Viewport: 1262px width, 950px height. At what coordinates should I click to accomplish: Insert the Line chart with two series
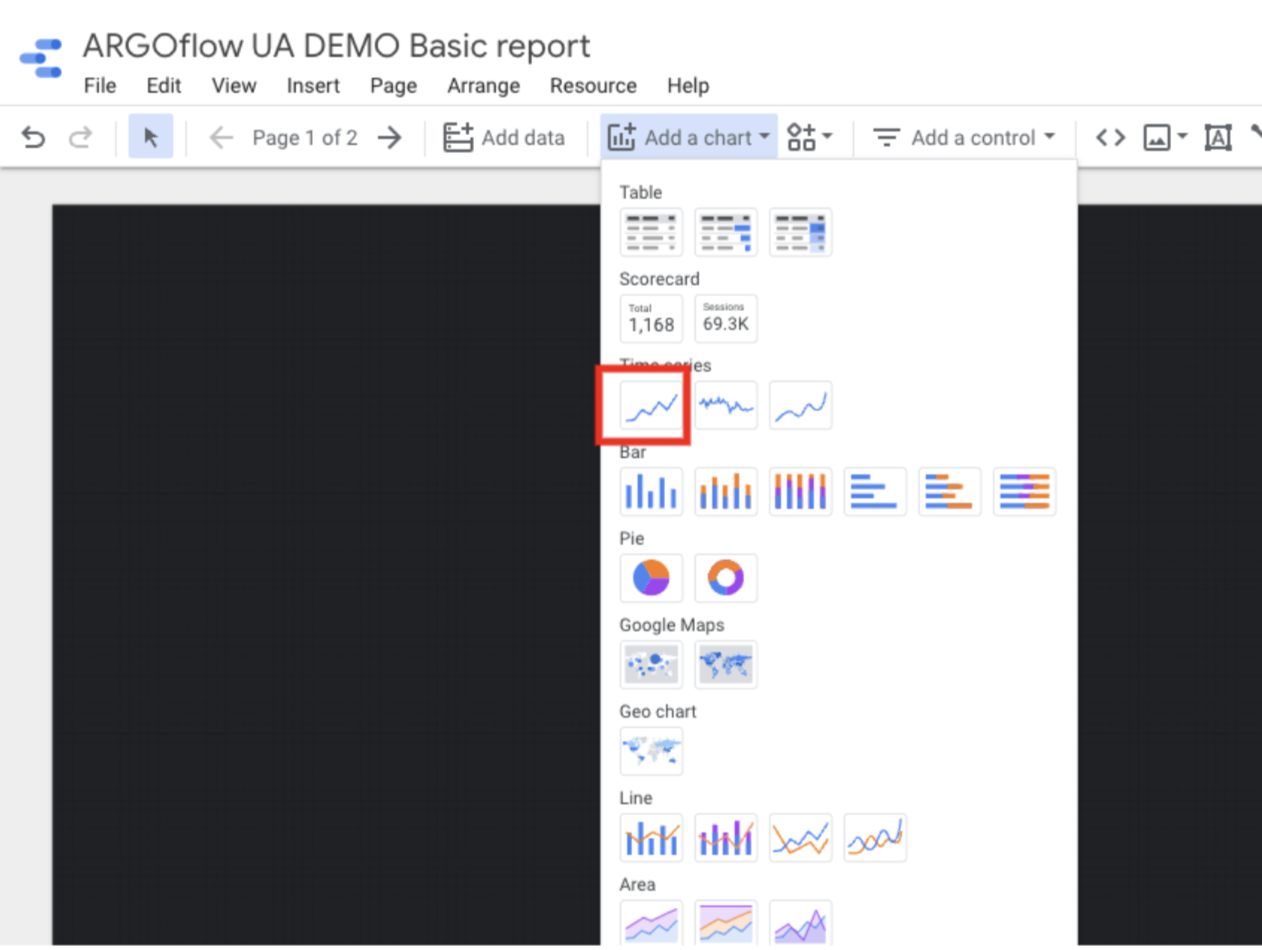[801, 837]
